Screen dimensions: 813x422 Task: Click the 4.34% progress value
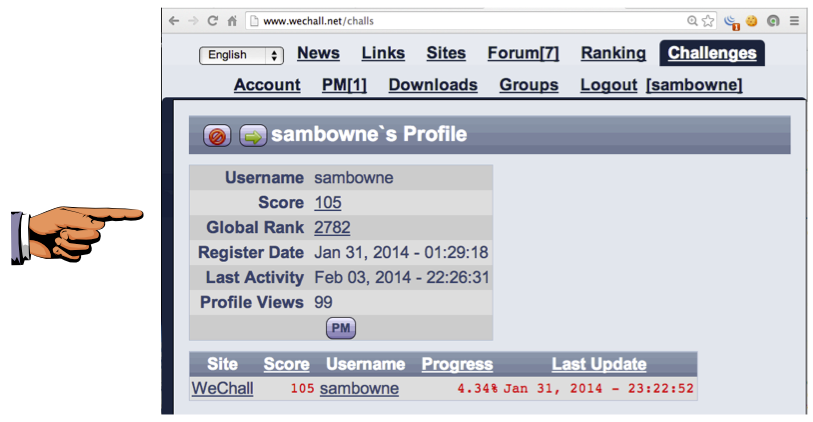tap(477, 388)
